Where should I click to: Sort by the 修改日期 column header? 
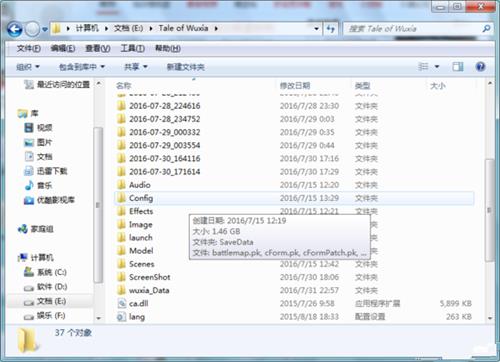pyautogui.click(x=295, y=86)
